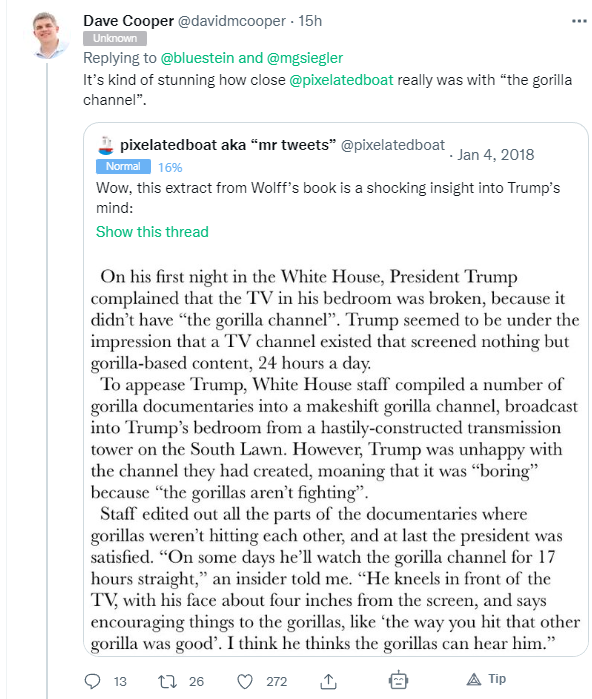Click Show this thread link
The image size is (592, 699).
coord(152,232)
